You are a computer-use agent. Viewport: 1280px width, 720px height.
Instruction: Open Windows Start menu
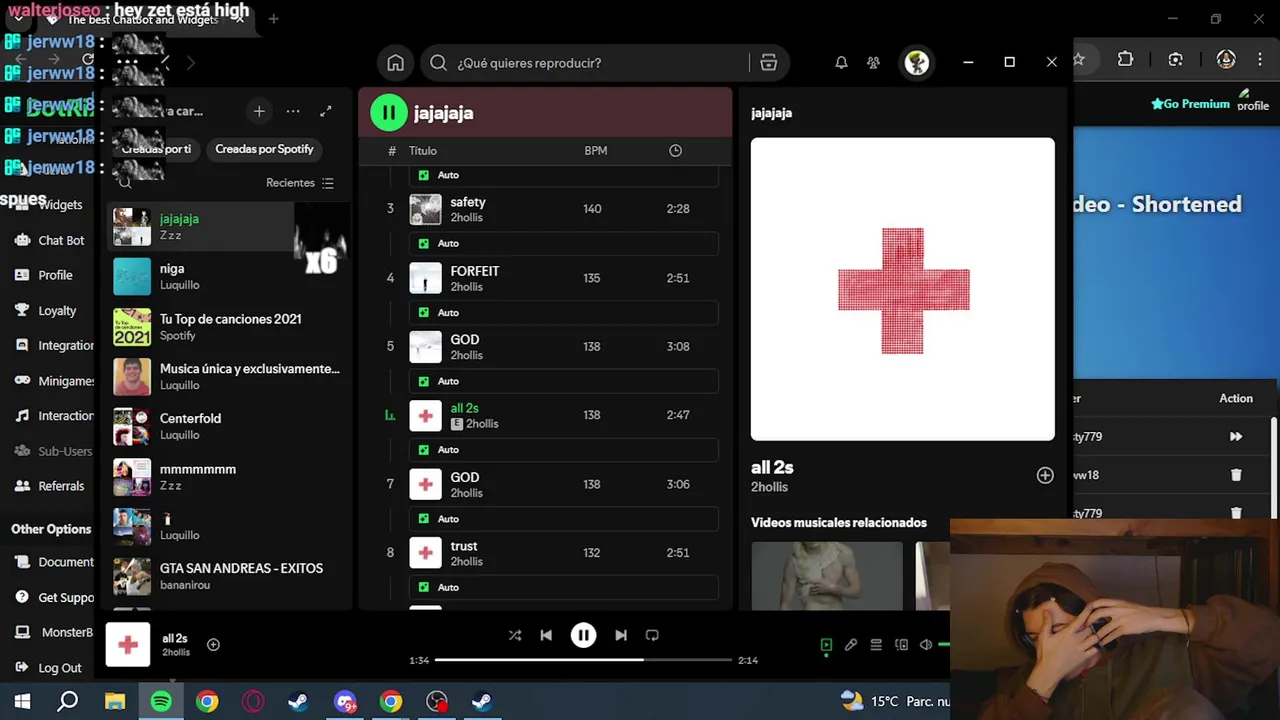(x=22, y=702)
